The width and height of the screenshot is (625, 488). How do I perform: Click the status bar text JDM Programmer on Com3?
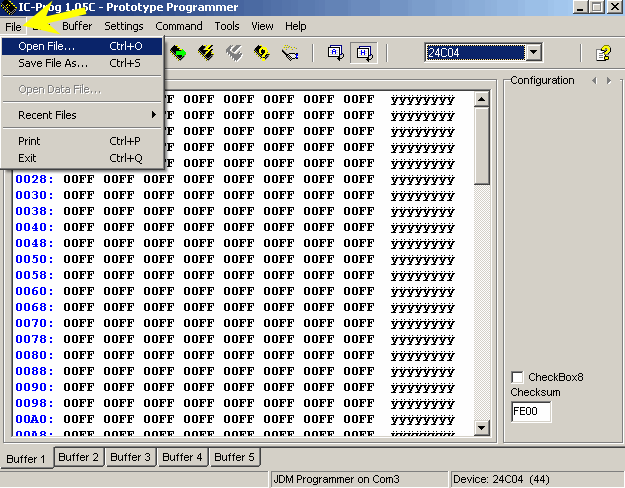click(336, 479)
